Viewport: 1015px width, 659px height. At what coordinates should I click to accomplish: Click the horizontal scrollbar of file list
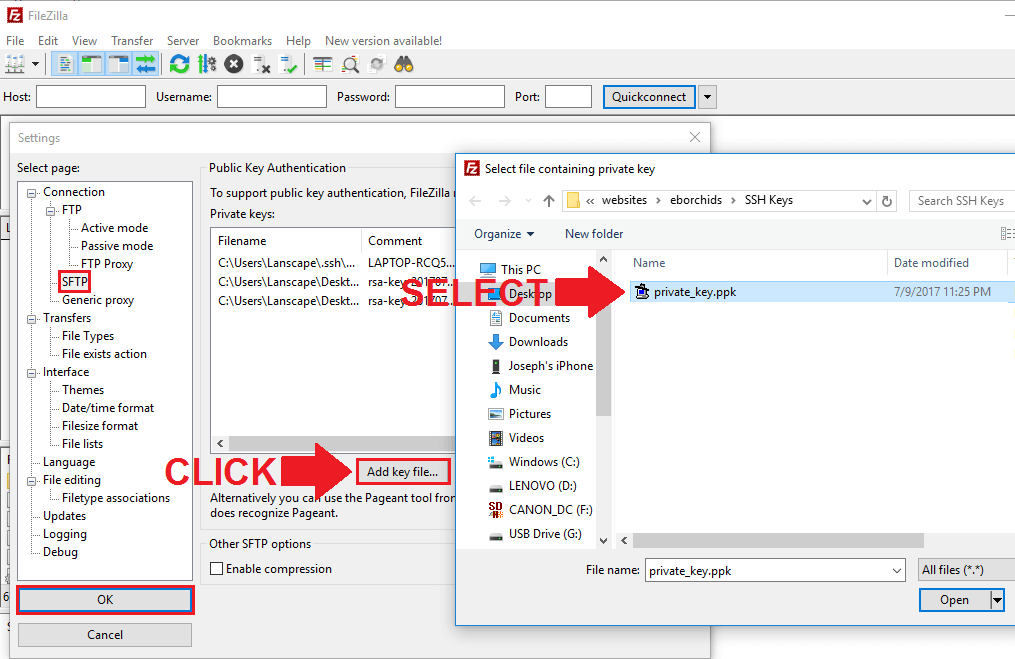[778, 541]
